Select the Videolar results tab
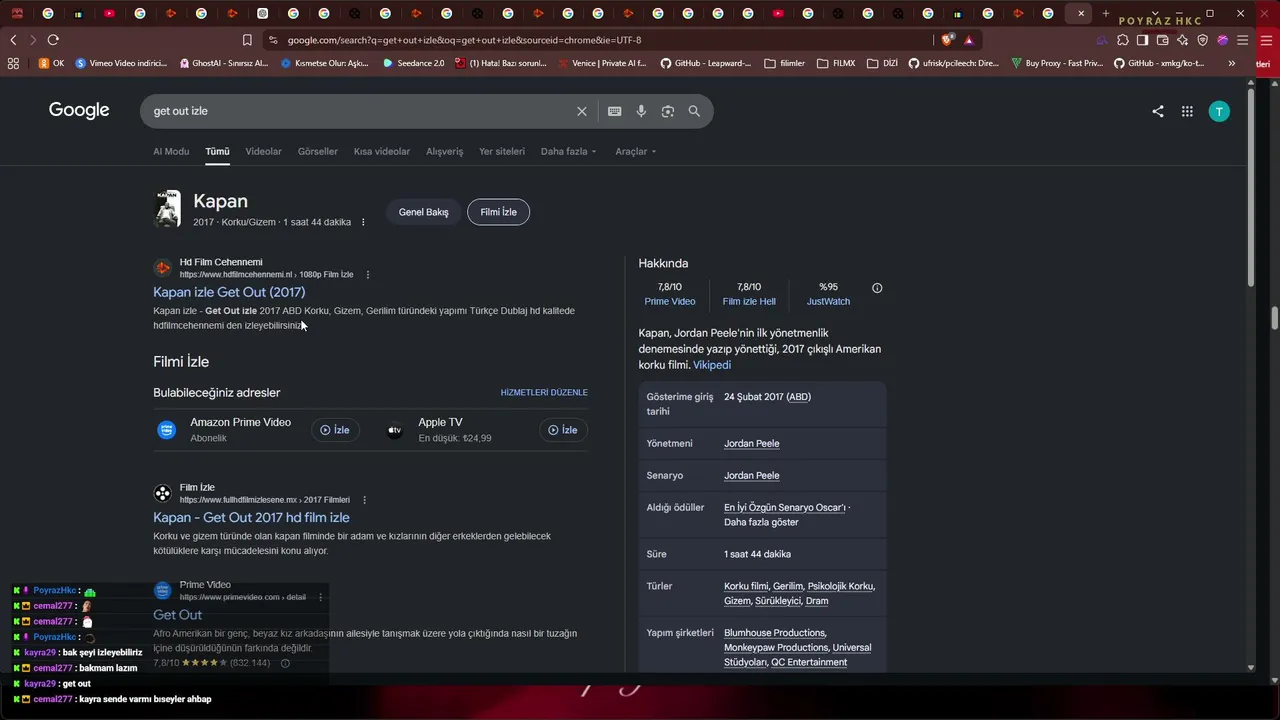 point(264,152)
